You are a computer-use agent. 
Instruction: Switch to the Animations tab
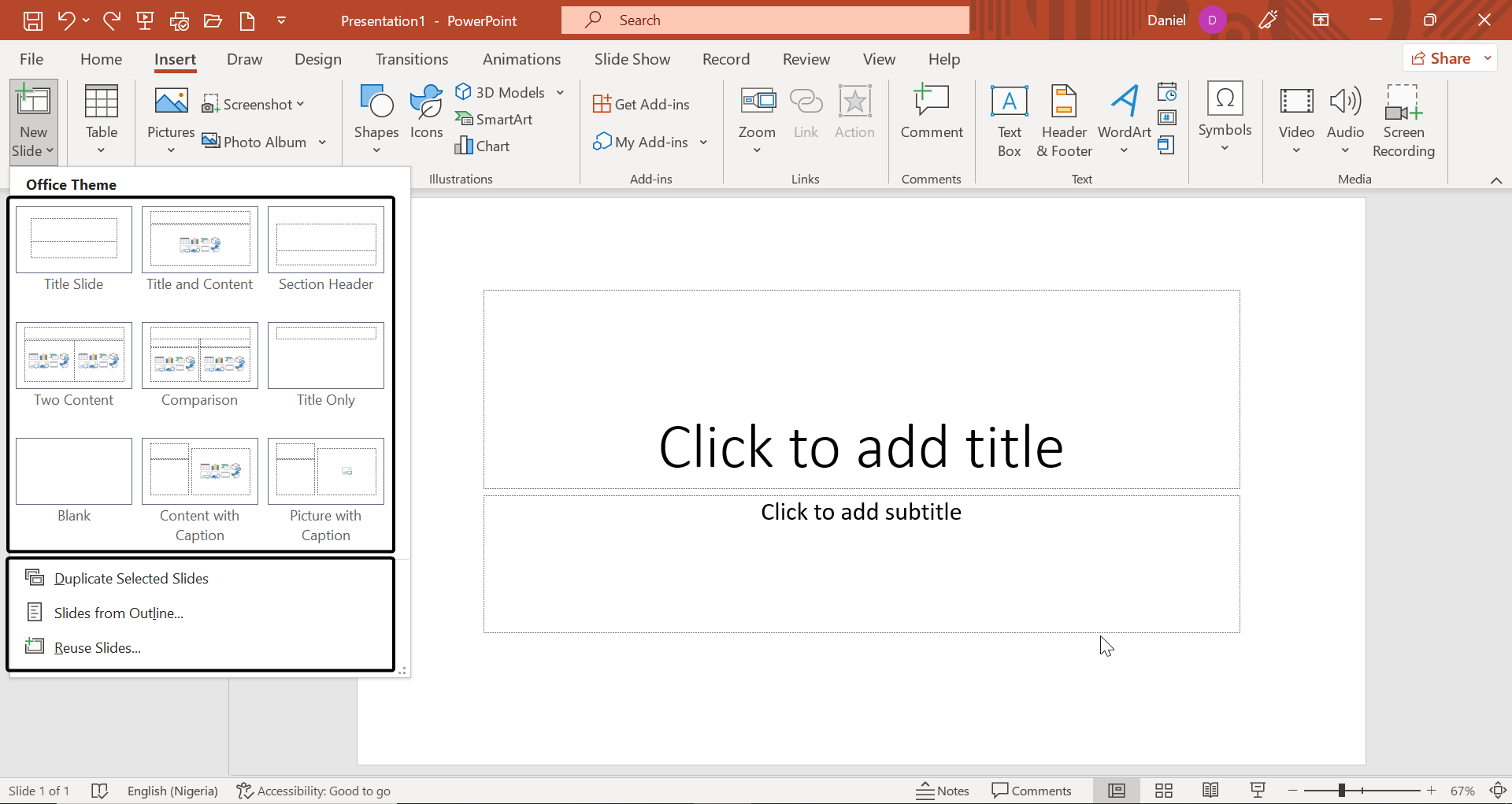point(521,59)
